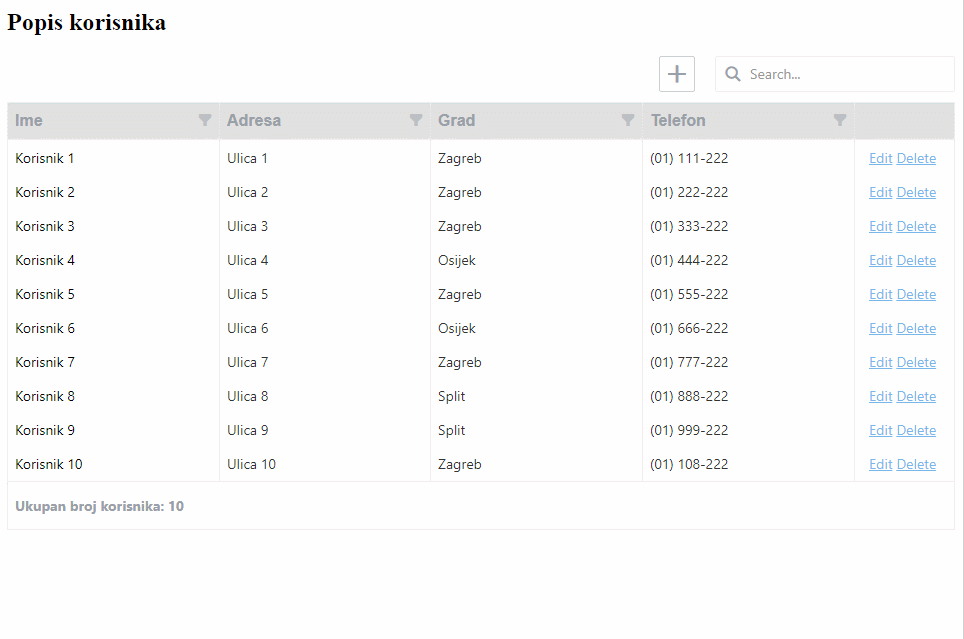964x639 pixels.
Task: Delete the Korisnik 8 row
Action: (x=916, y=396)
